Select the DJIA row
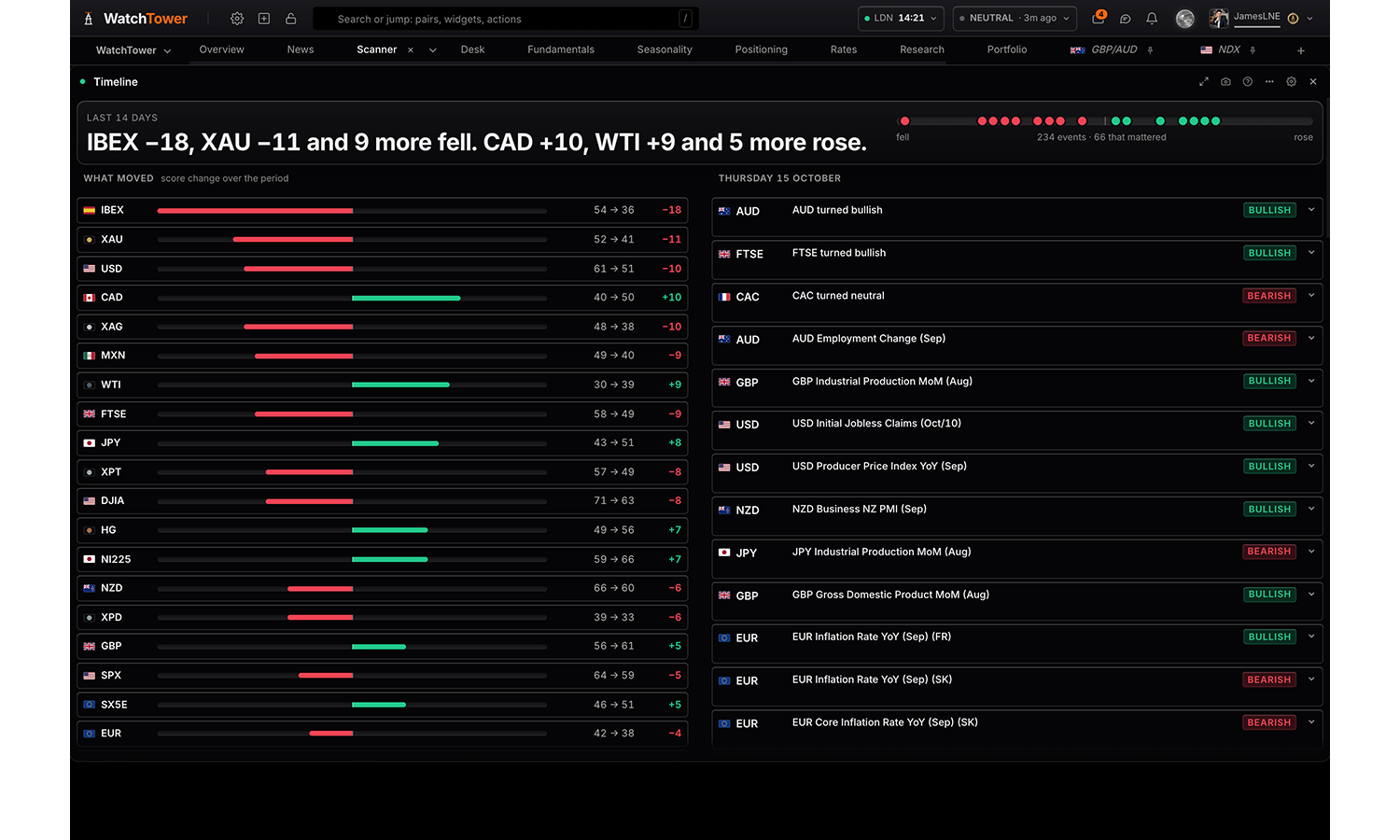This screenshot has height=840, width=1400. 383,501
